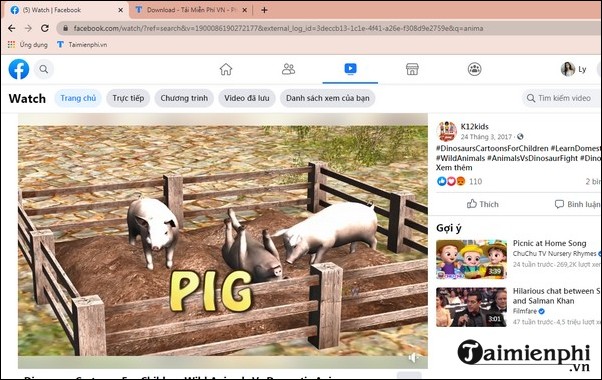Click the browser Back arrow

[12, 28]
